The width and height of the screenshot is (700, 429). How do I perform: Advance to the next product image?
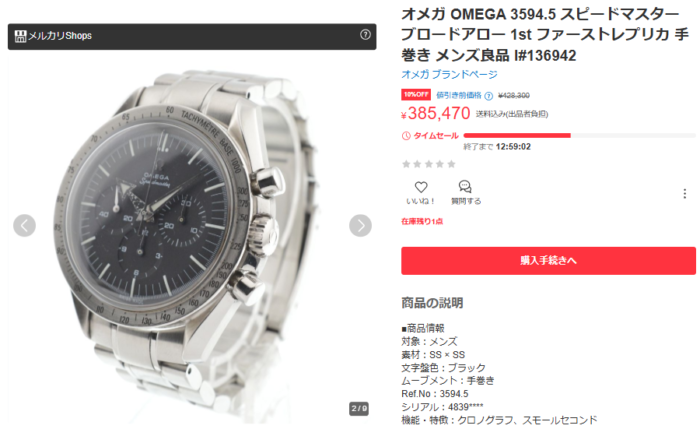coord(360,225)
